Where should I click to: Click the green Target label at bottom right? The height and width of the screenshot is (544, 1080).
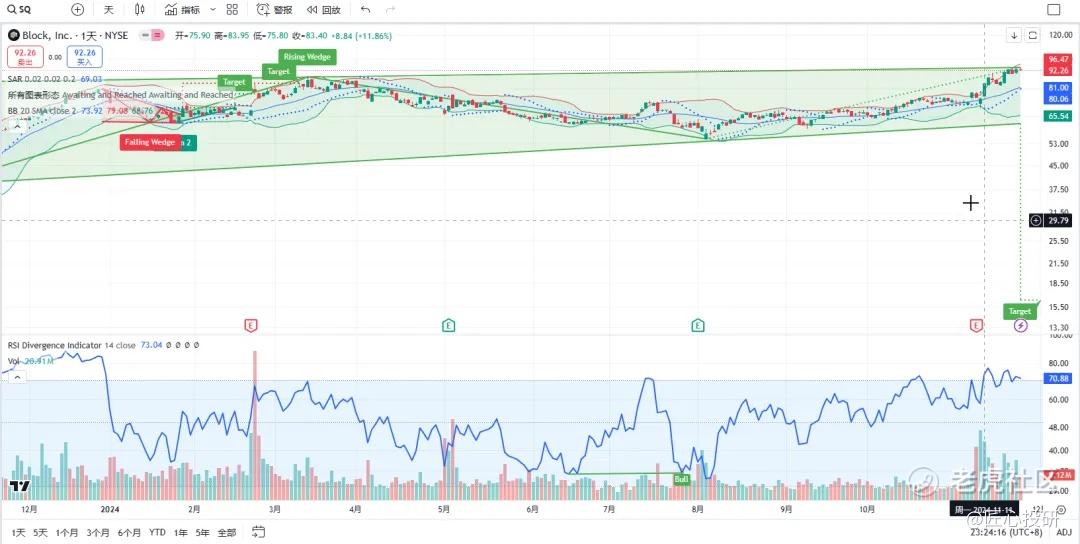point(1020,311)
